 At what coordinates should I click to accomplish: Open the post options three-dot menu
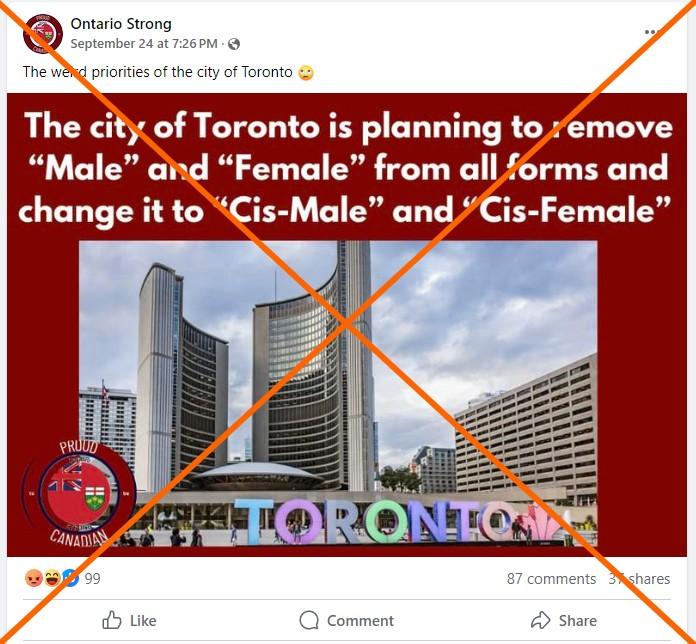tap(652, 32)
